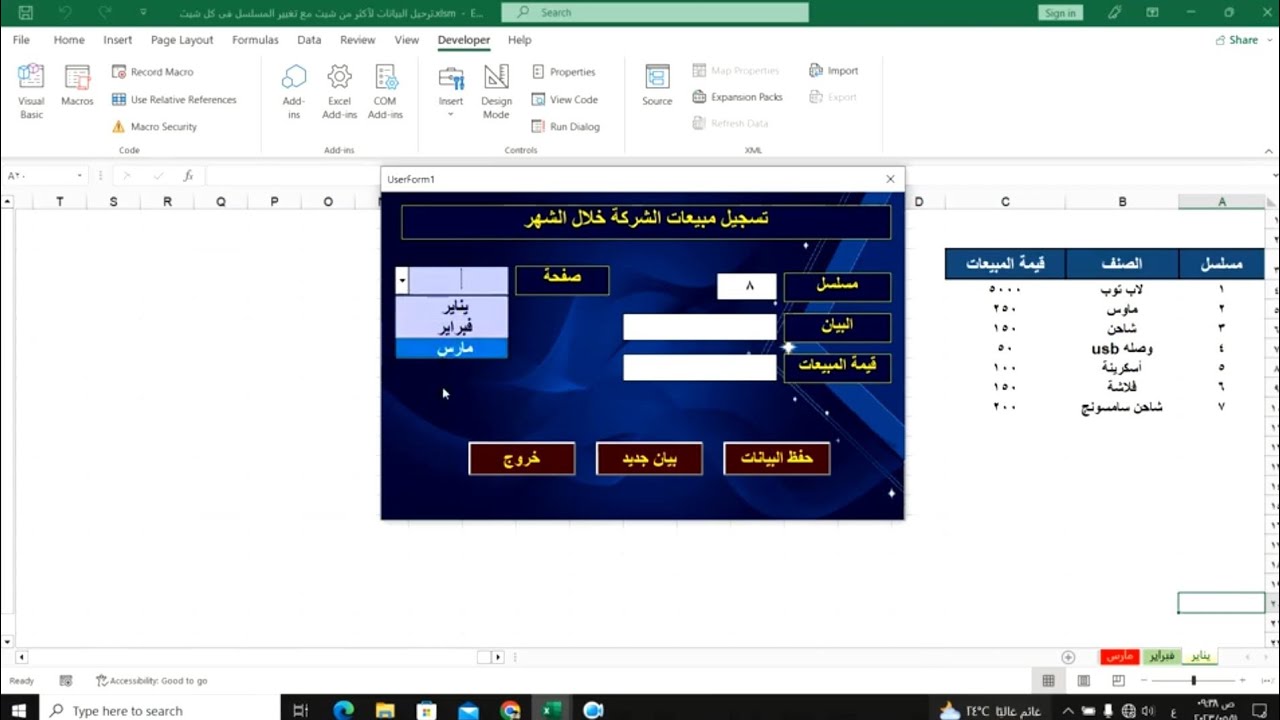This screenshot has height=720, width=1280.
Task: Click cell with لاب توب
Action: coord(1121,289)
